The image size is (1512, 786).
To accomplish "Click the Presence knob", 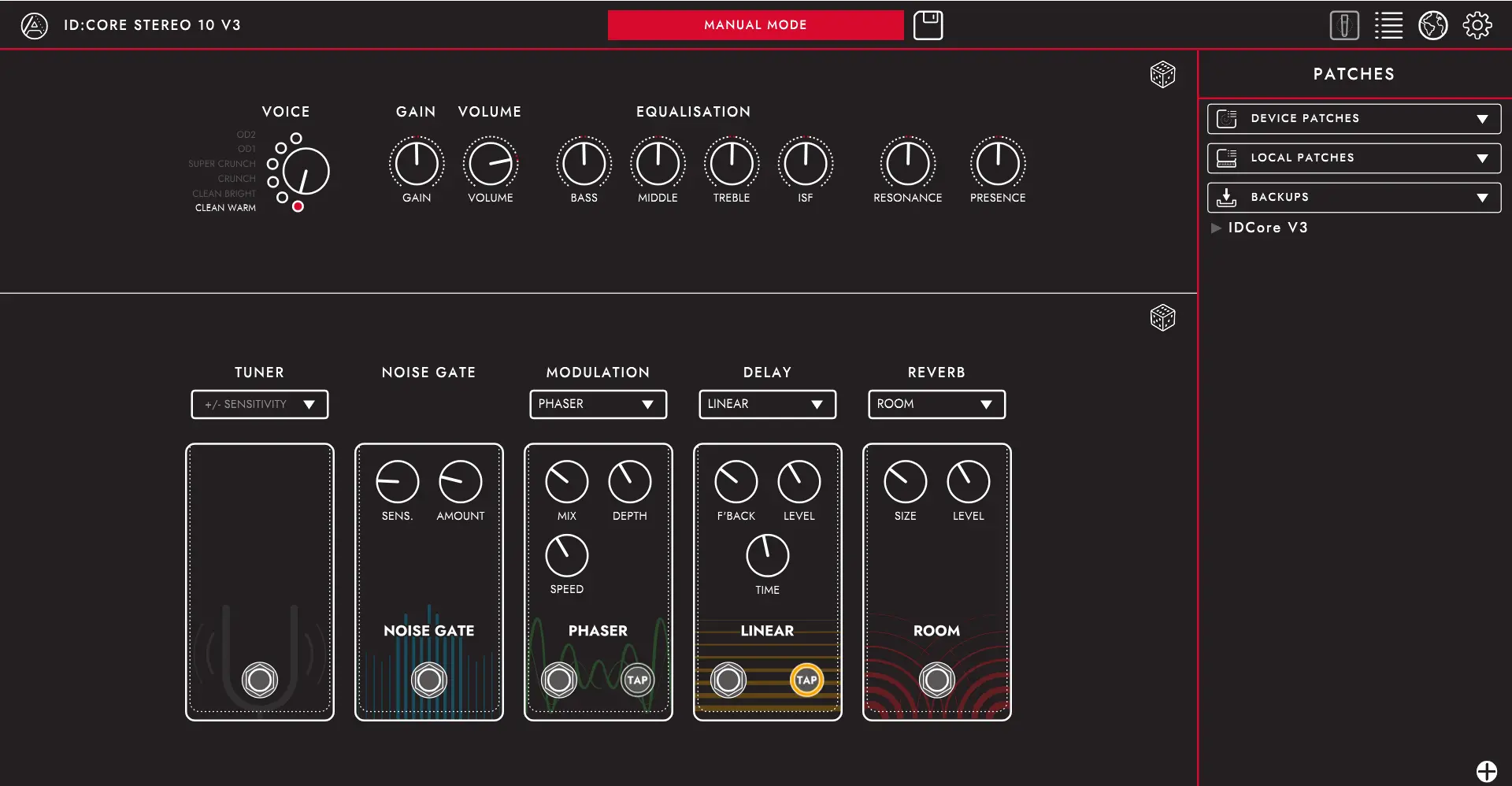I will click(x=998, y=164).
